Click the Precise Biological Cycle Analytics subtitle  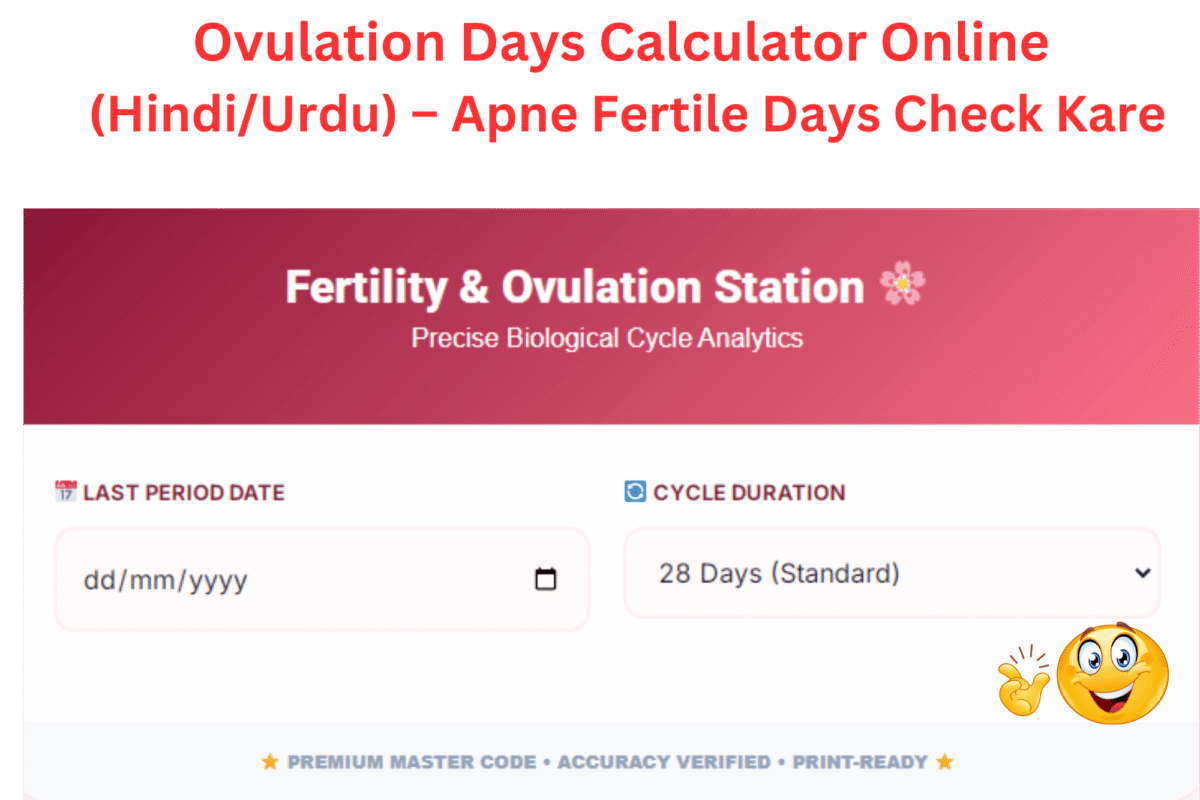(x=607, y=338)
